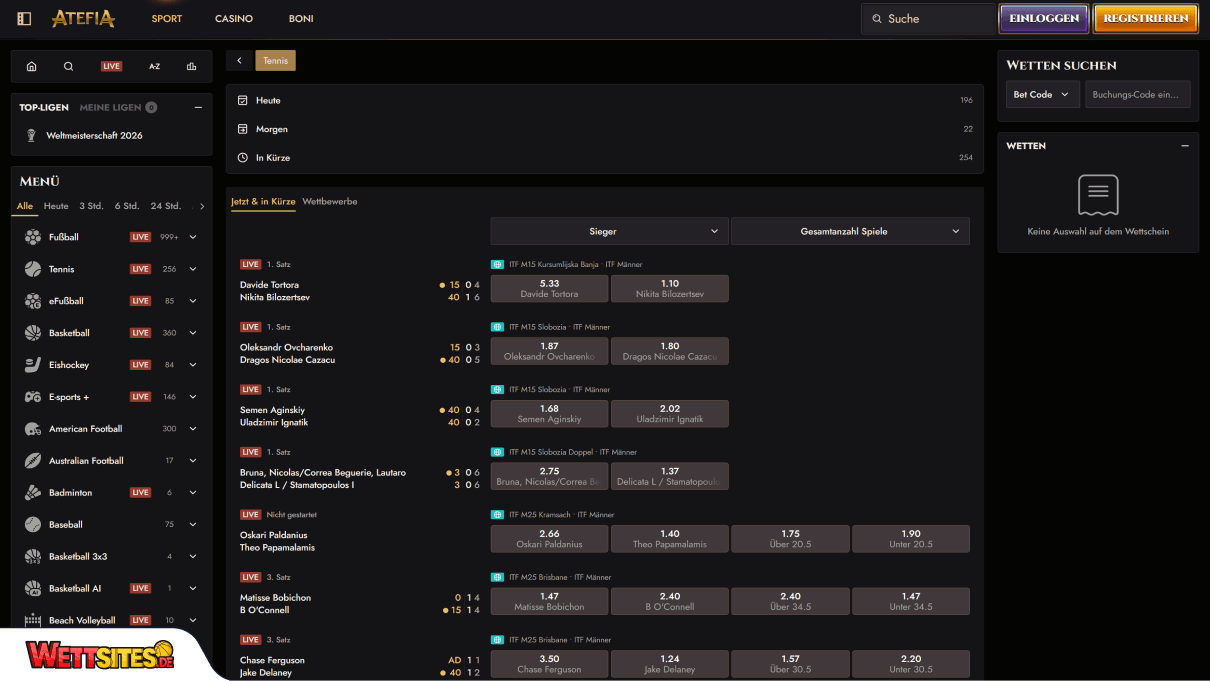Open the trophy icon for Weltmeisterschaft 2026
Viewport: 1210px width, 681px height.
click(x=32, y=136)
